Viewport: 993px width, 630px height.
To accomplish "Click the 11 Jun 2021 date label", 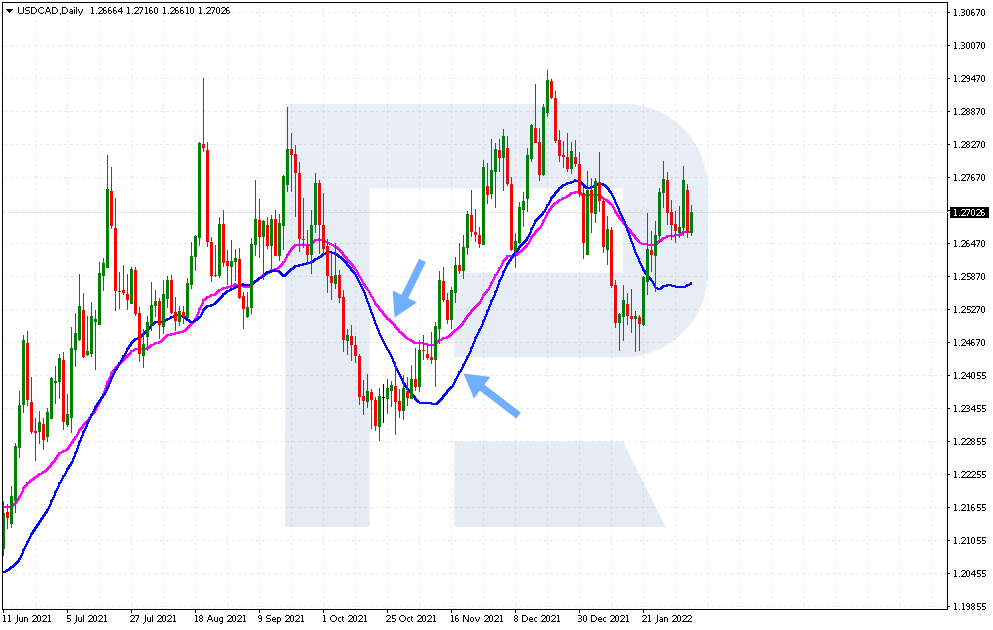I will pos(27,619).
